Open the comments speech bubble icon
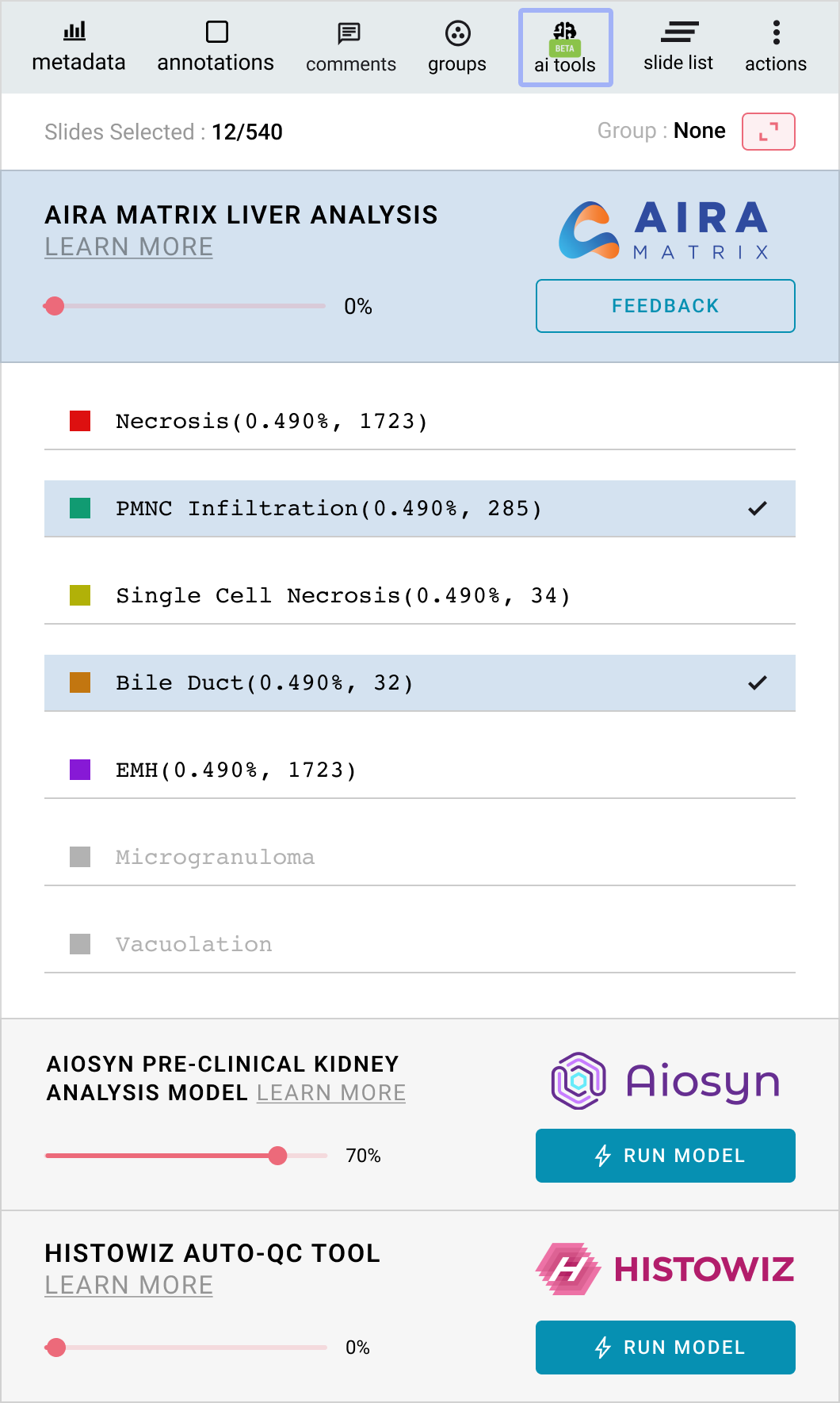 (x=349, y=32)
